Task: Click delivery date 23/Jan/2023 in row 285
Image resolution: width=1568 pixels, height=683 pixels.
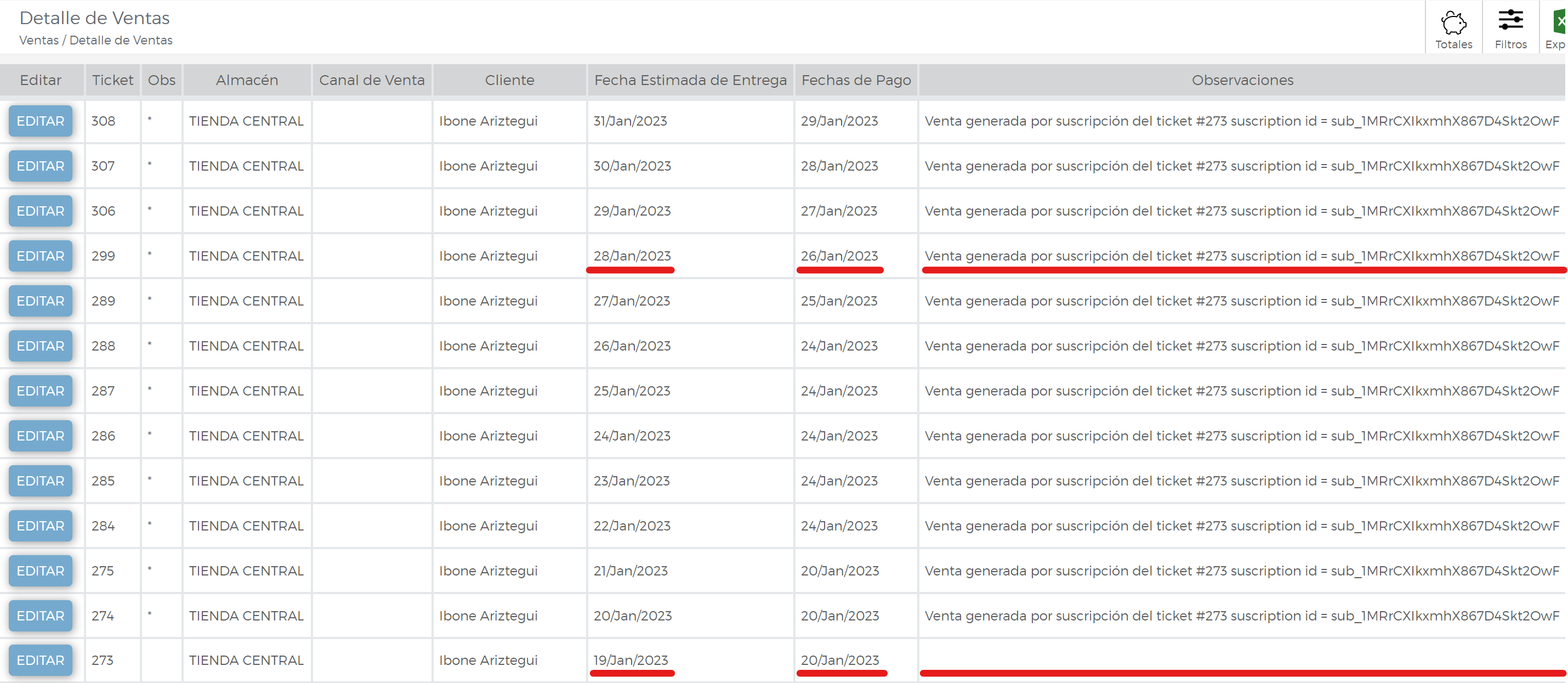Action: point(631,481)
